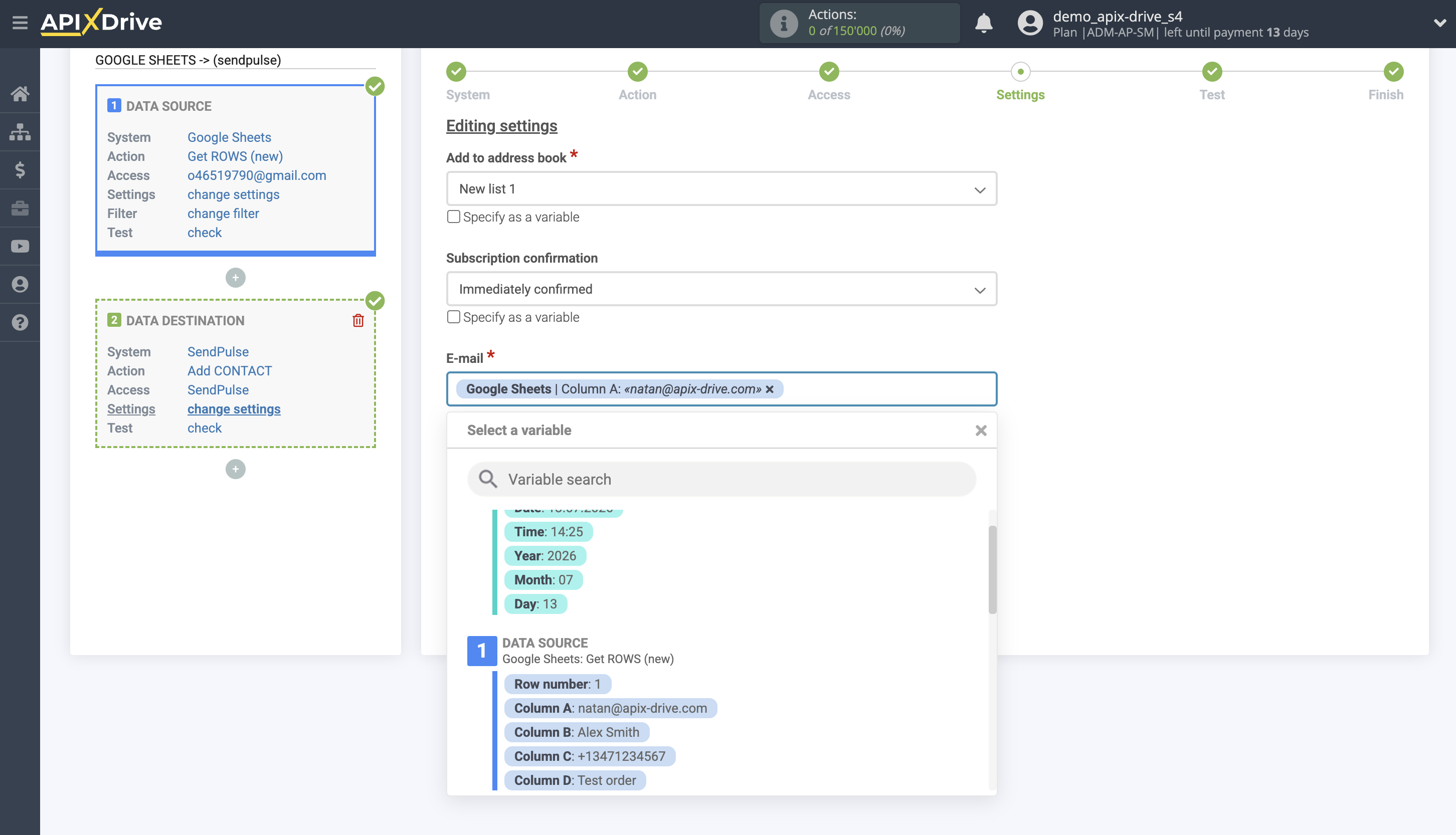The image size is (1456, 835).
Task: Select the Year: 2026 variable
Action: [x=544, y=556]
